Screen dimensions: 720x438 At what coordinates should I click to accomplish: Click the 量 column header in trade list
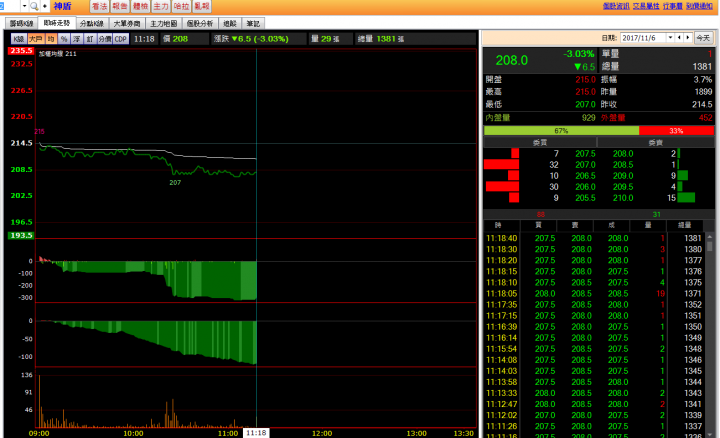point(648,225)
